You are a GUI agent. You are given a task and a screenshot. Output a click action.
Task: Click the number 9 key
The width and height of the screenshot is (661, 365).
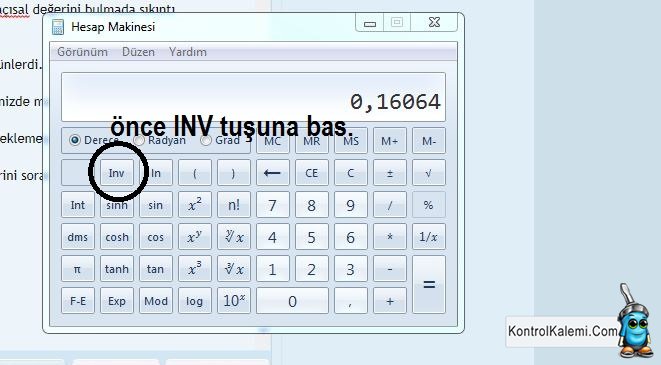pyautogui.click(x=351, y=205)
